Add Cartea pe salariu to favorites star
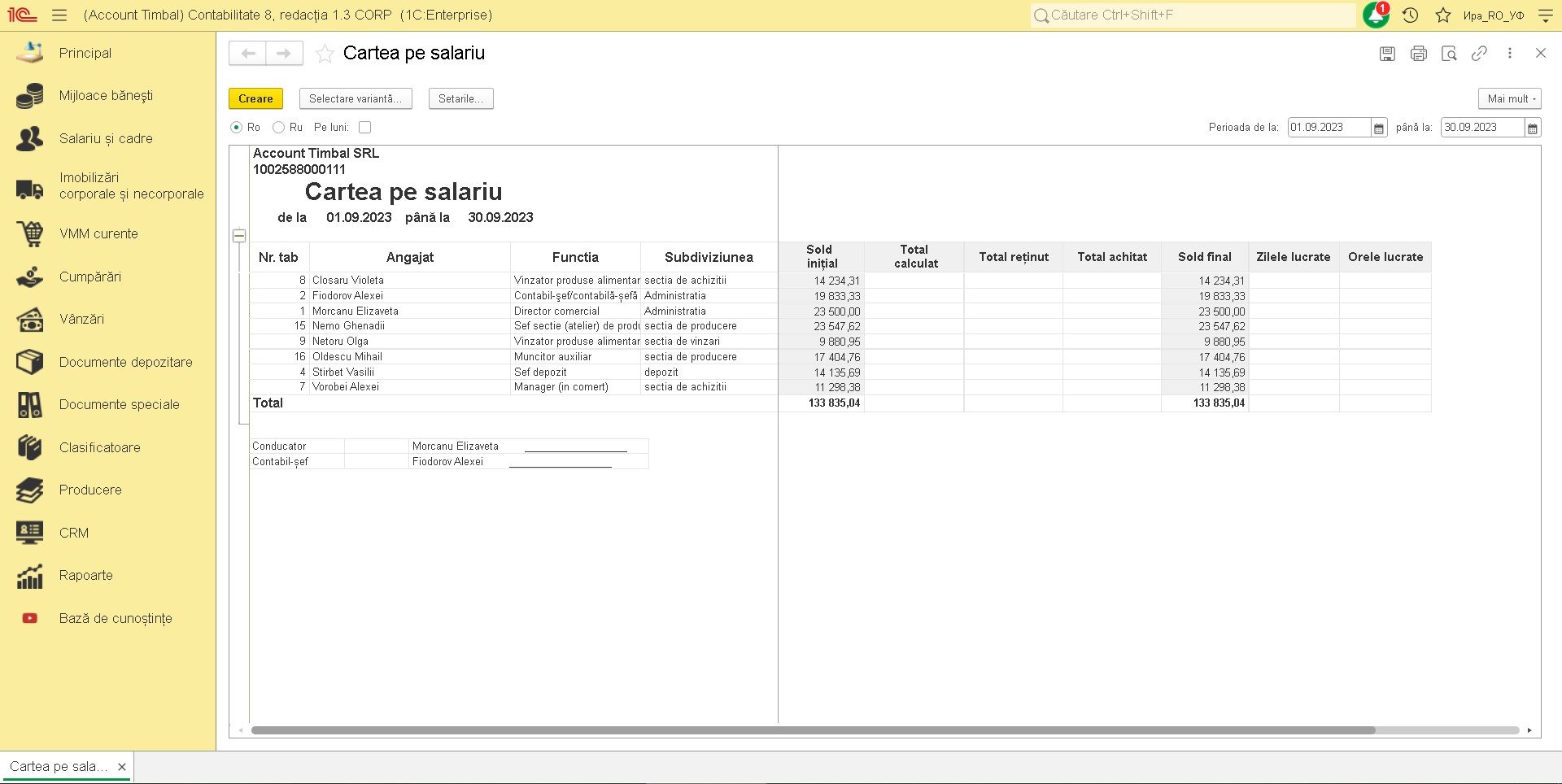 pyautogui.click(x=325, y=54)
